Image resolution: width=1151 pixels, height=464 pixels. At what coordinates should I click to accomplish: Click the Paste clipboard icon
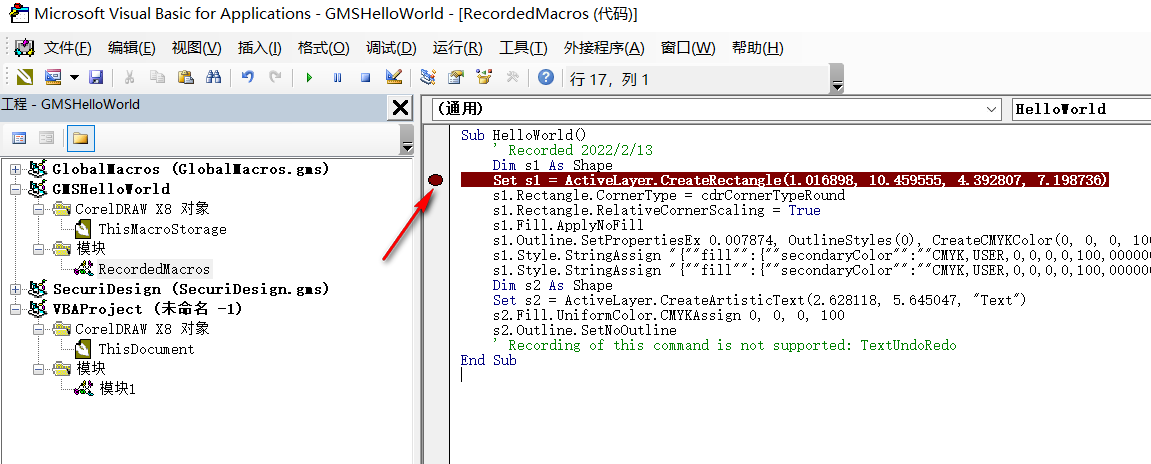coord(185,76)
